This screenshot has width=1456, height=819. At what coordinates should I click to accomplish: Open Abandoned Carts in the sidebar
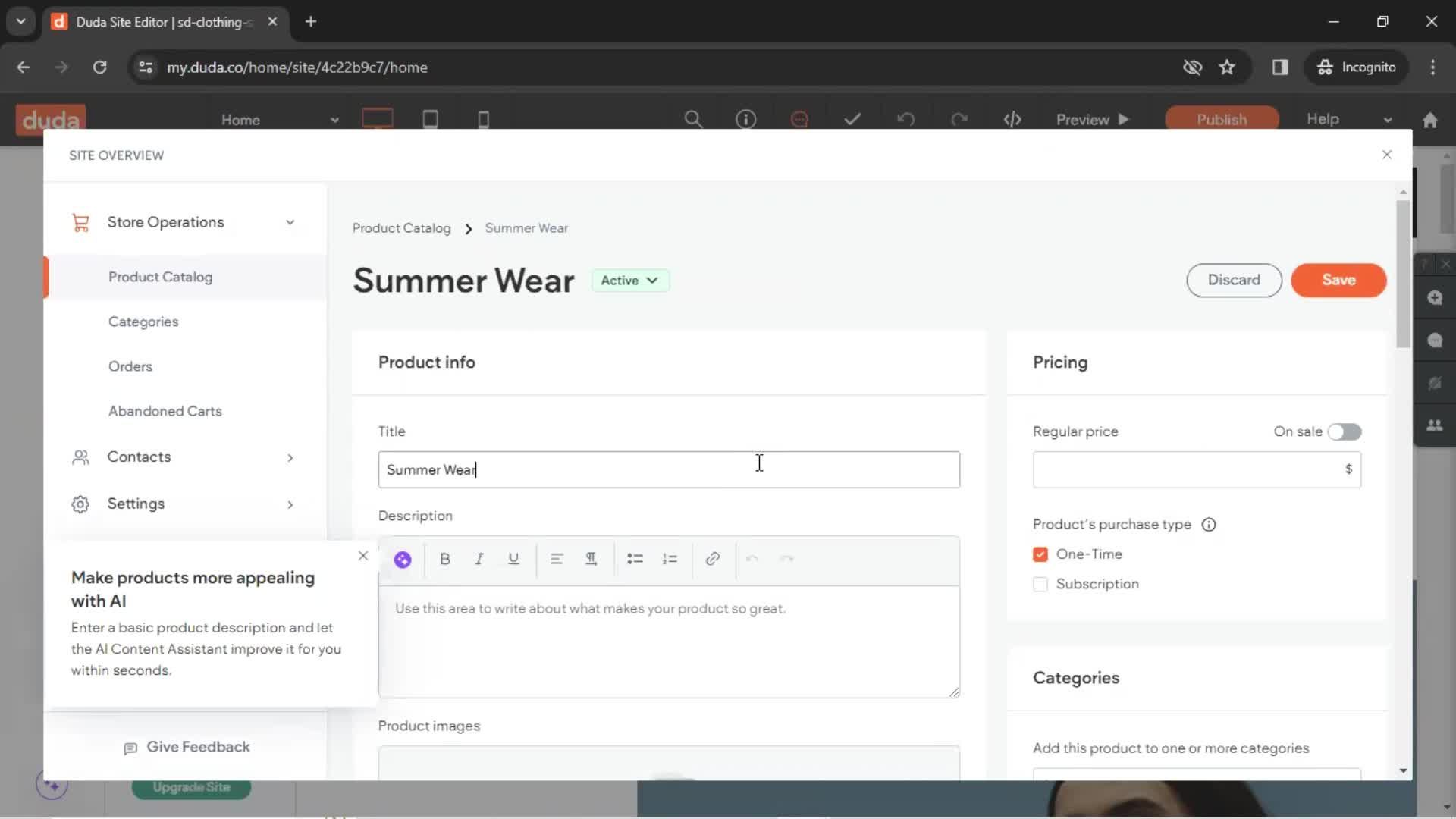pos(165,411)
